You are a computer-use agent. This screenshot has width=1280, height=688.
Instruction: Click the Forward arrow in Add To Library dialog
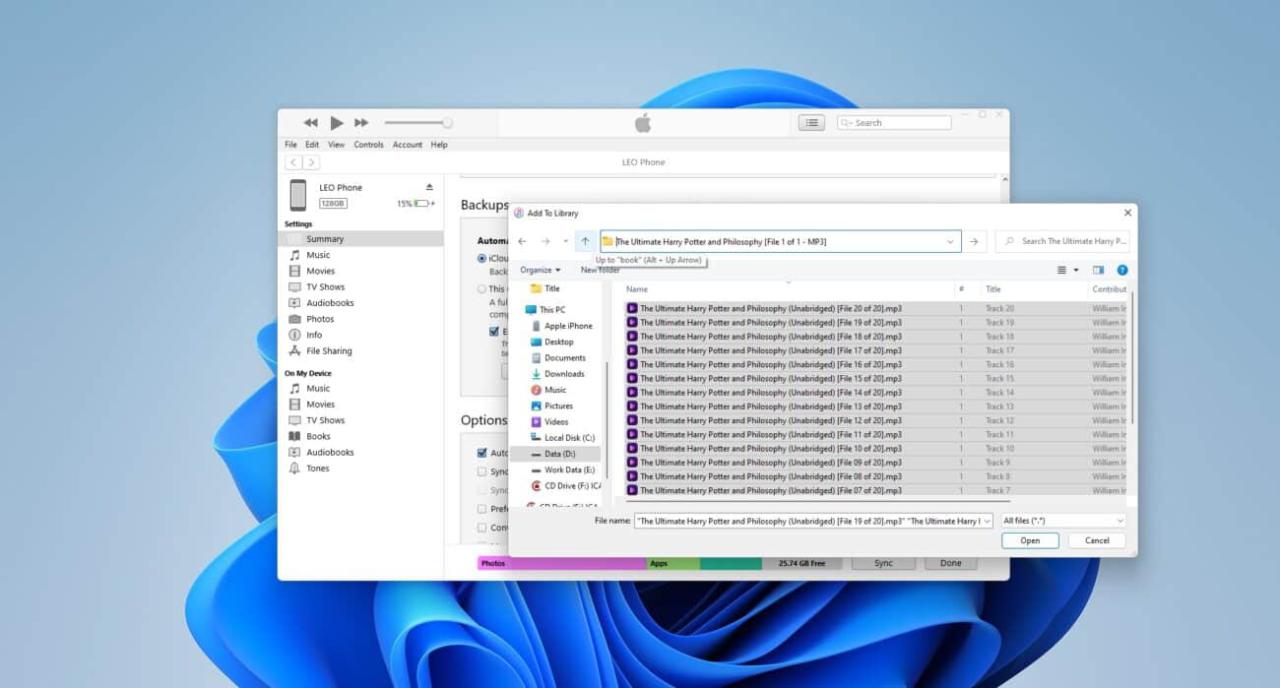pyautogui.click(x=545, y=241)
